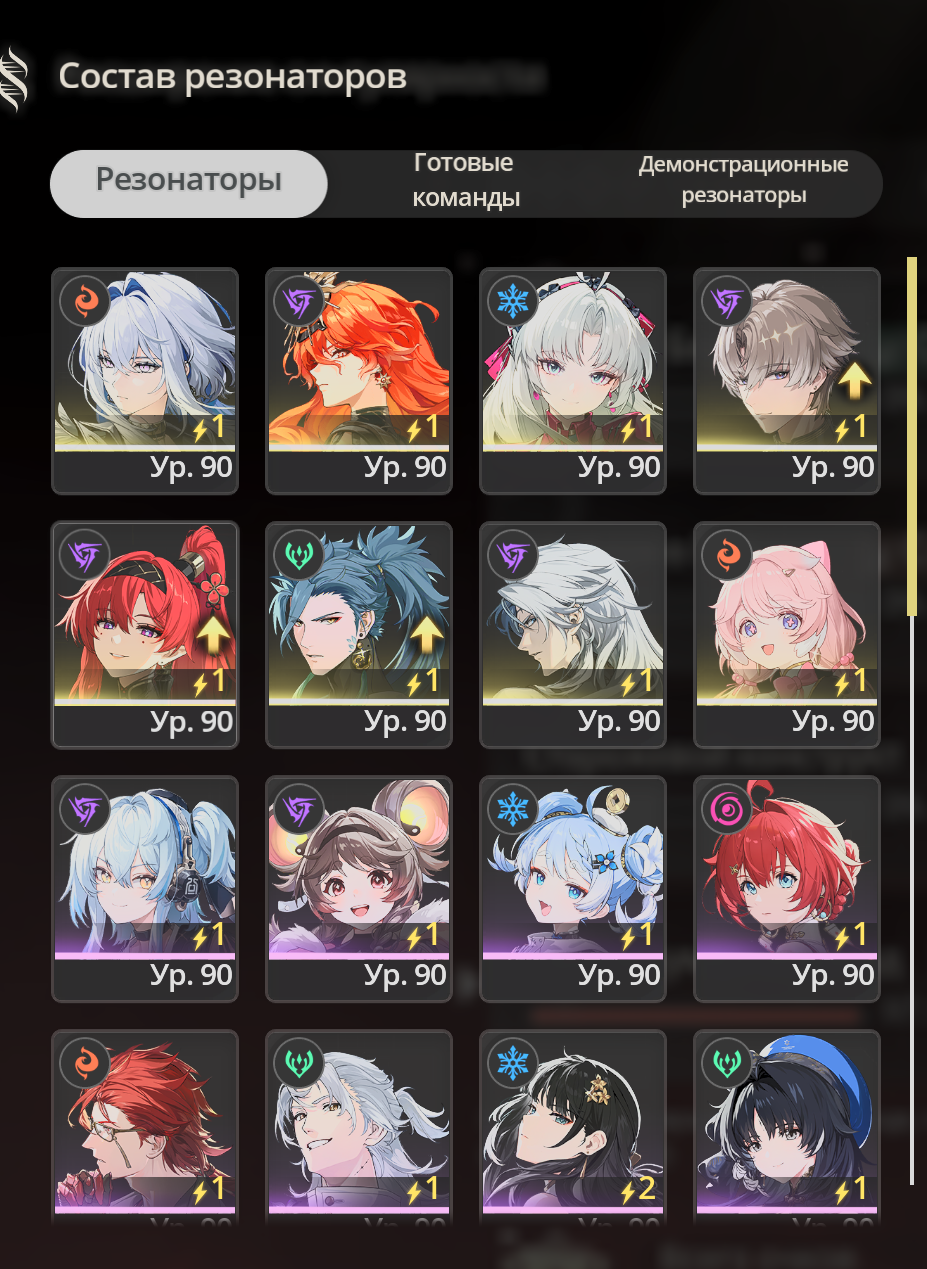Click the yellow scrollbar on the right edge
927x1269 pixels.
(x=911, y=435)
